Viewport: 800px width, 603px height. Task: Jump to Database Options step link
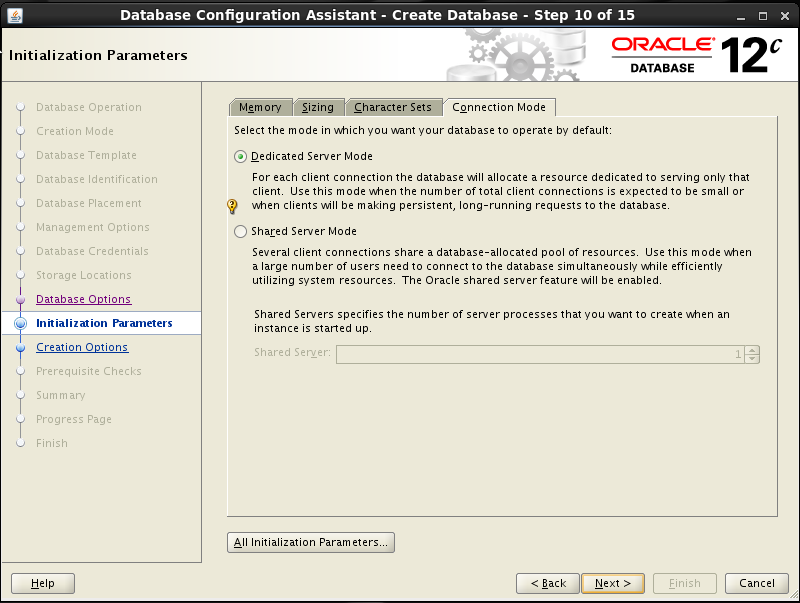[x=84, y=299]
